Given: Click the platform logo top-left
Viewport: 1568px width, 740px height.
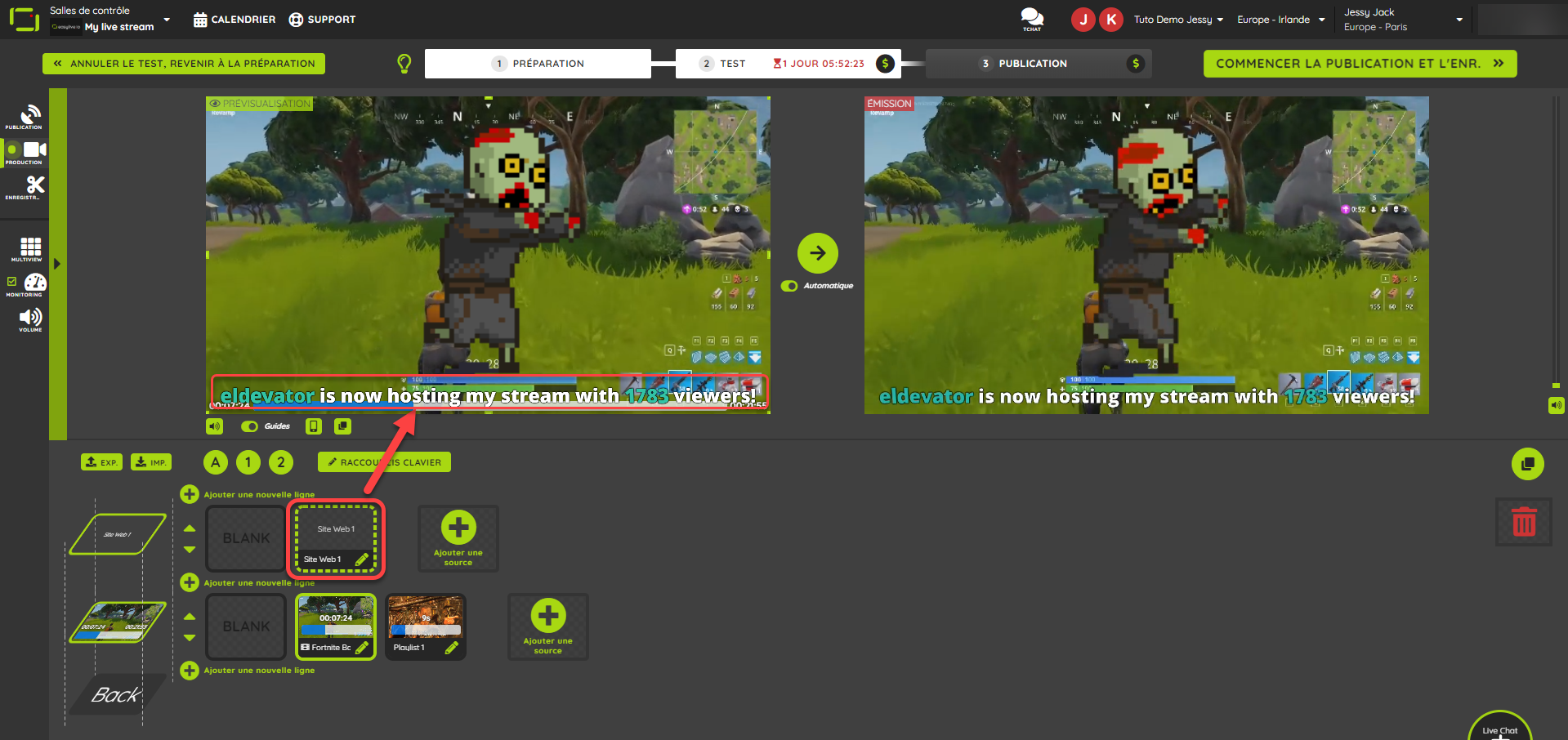Looking at the screenshot, I should pos(24,19).
